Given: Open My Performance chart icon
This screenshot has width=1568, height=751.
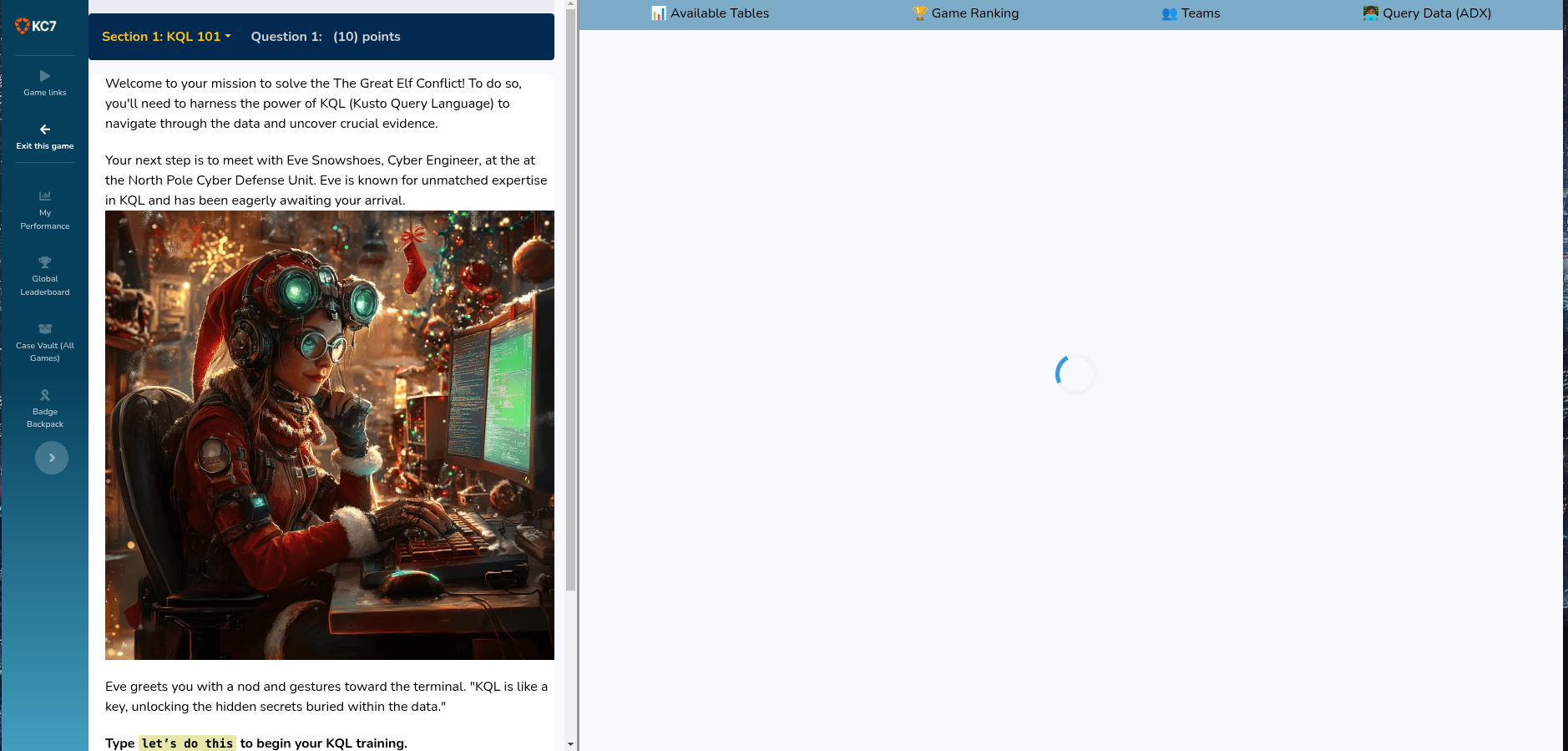Looking at the screenshot, I should click(45, 195).
